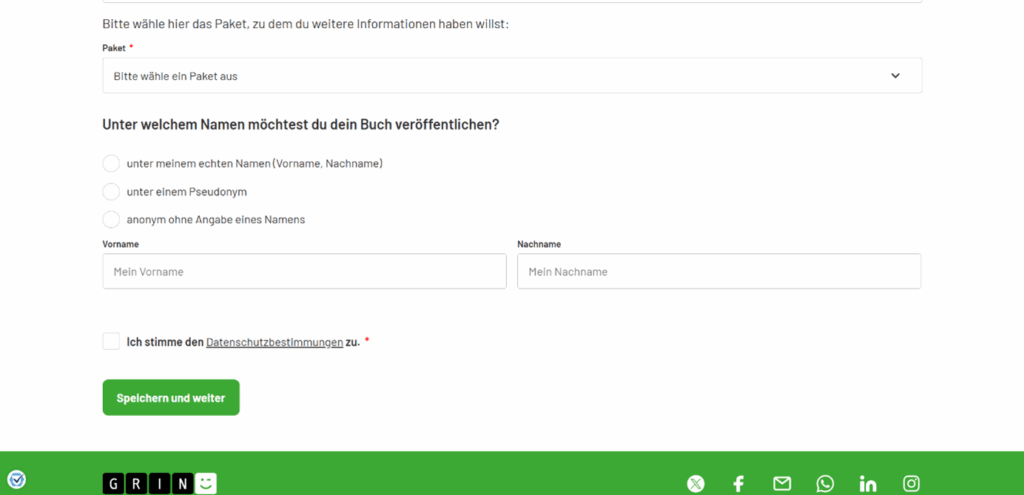Open the Datenschutzbestimmungen link

[x=274, y=342]
